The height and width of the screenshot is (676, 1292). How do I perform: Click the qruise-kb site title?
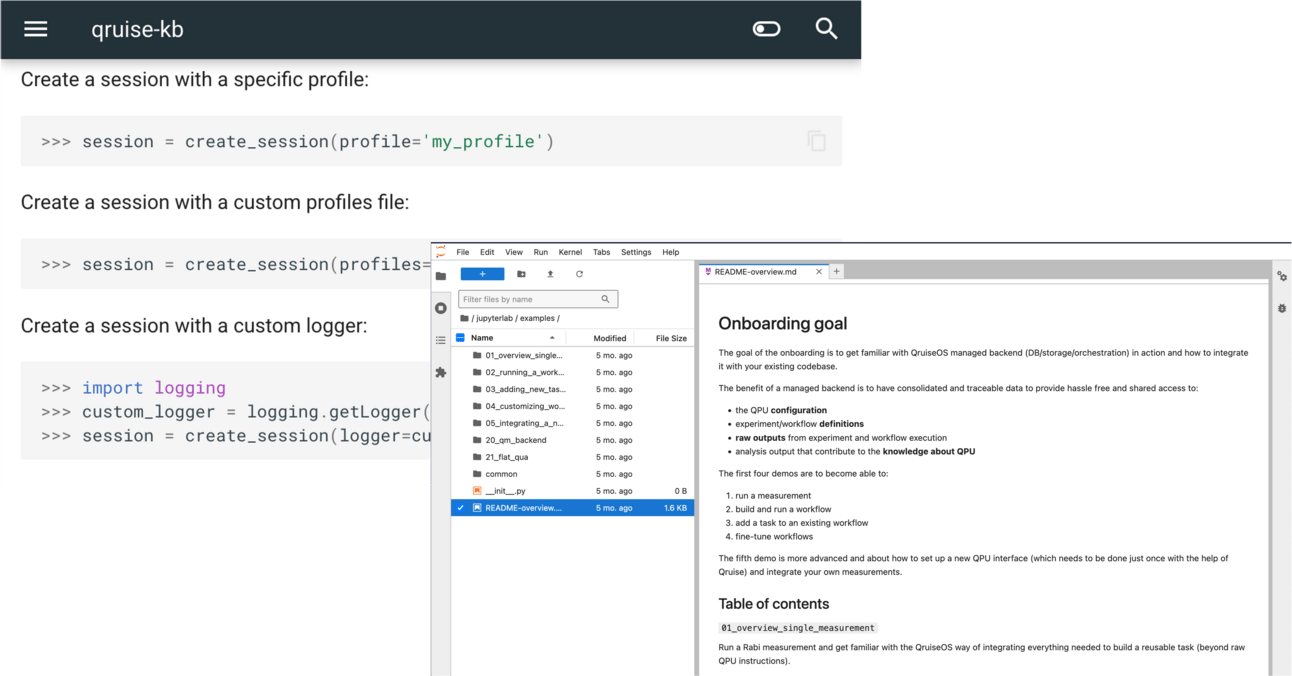click(137, 29)
